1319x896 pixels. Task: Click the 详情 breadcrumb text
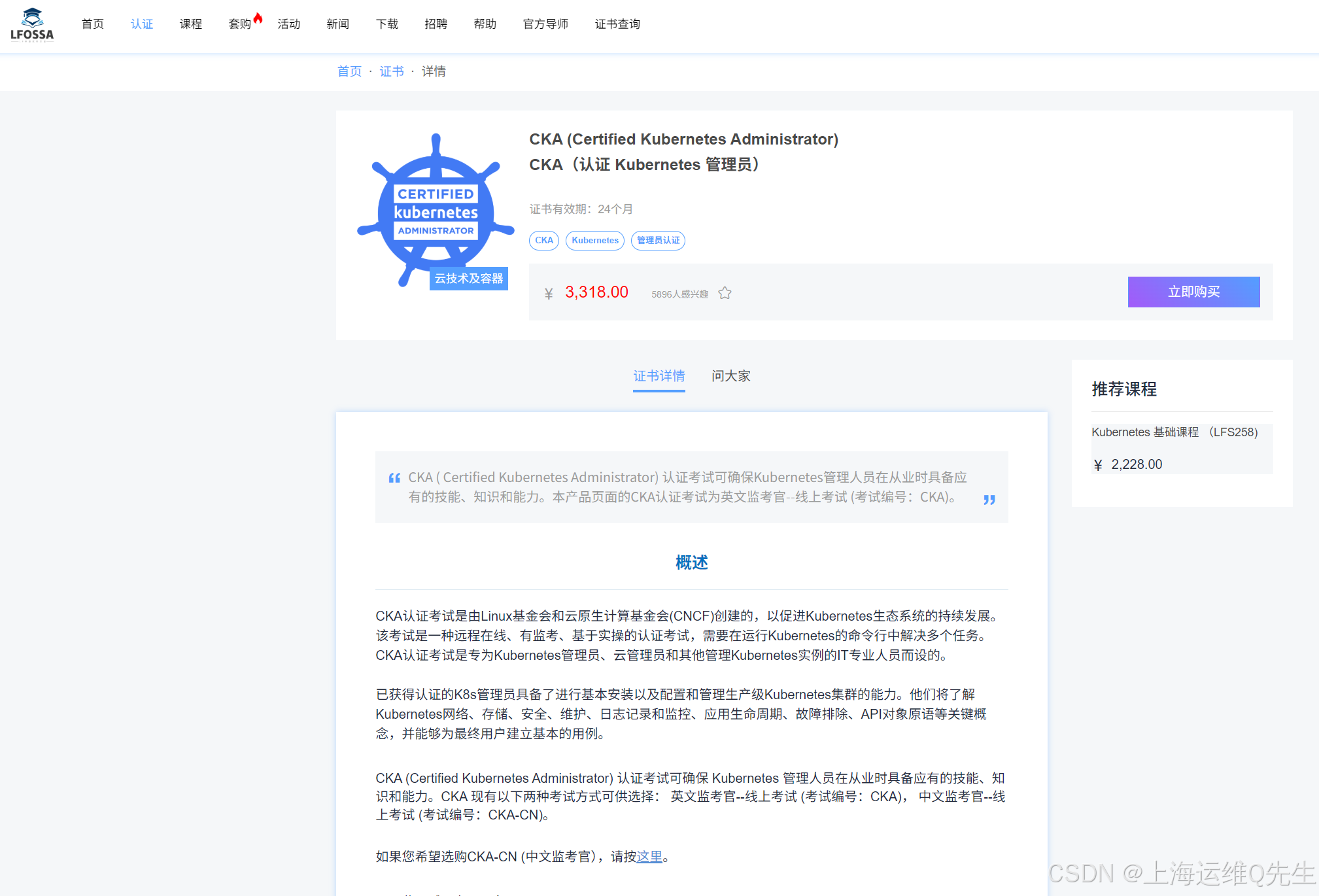tap(434, 71)
